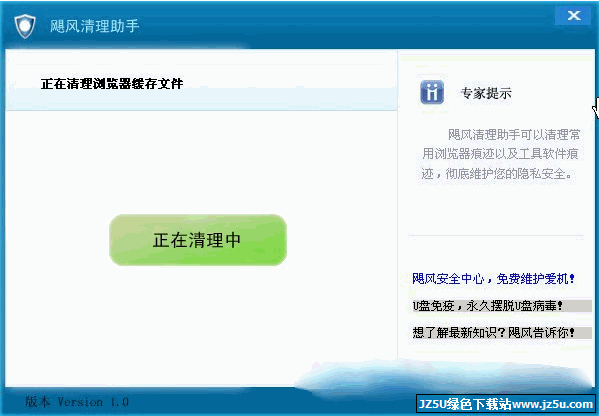
Task: Open the 飓风安全中心,免费维护爱机 link
Action: point(493,279)
